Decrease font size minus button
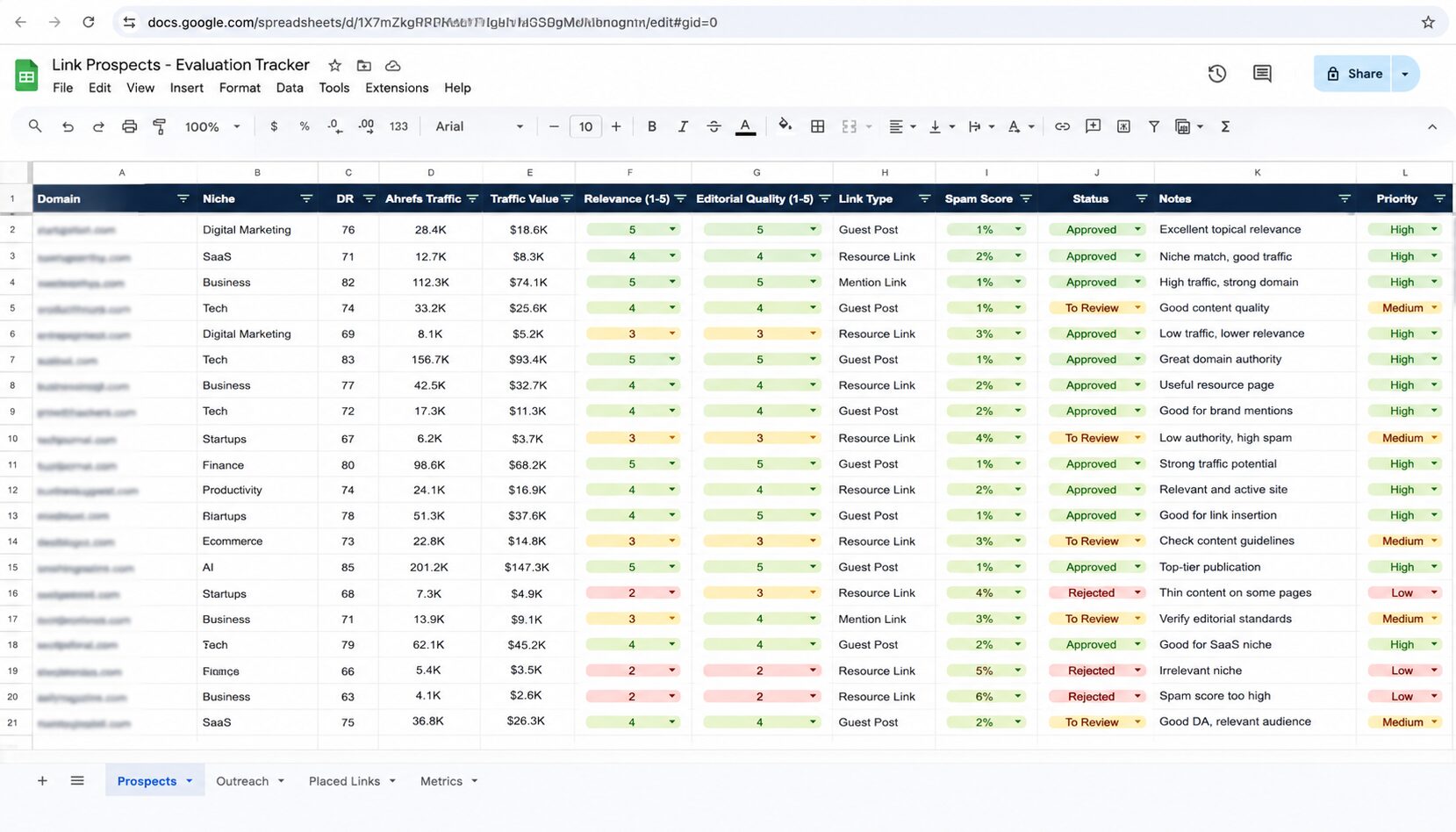The width and height of the screenshot is (1456, 832). (x=554, y=126)
